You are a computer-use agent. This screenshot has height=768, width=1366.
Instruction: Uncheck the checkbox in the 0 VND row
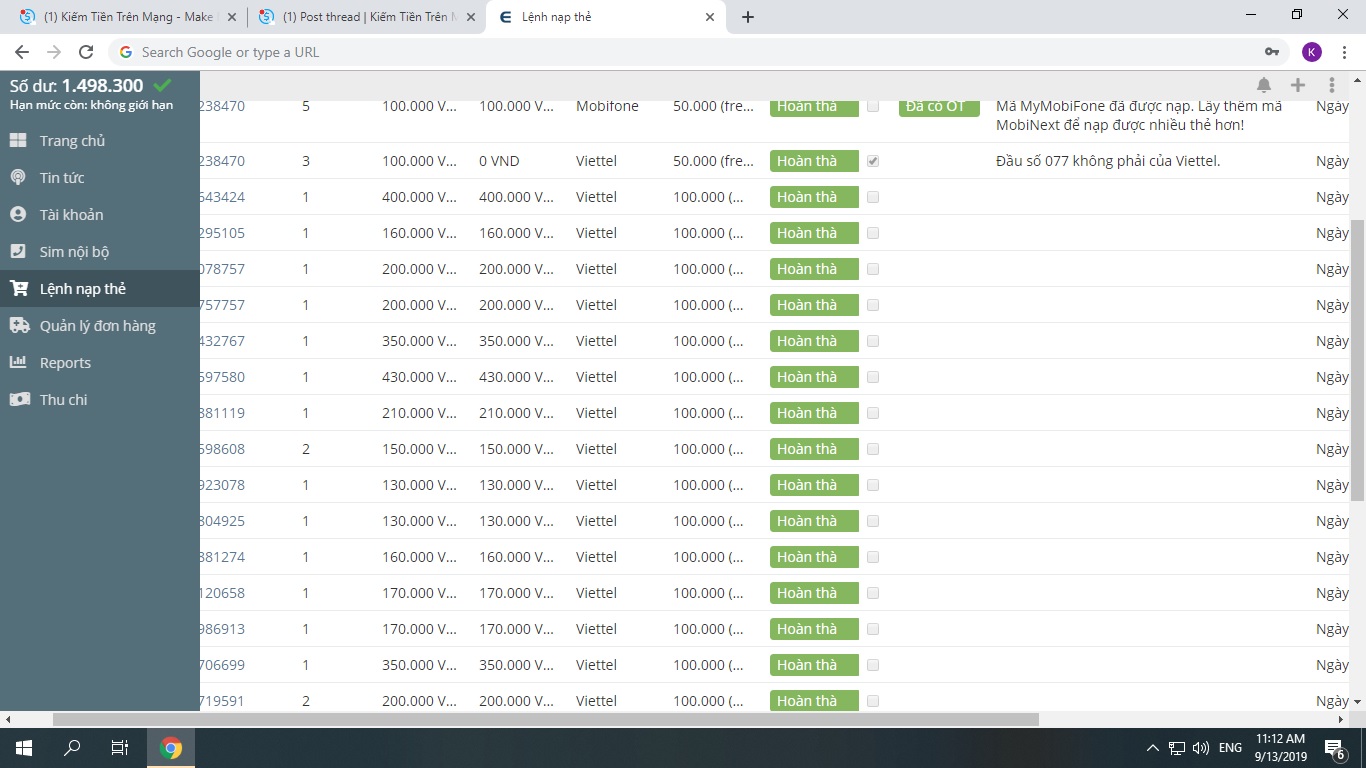click(x=873, y=161)
